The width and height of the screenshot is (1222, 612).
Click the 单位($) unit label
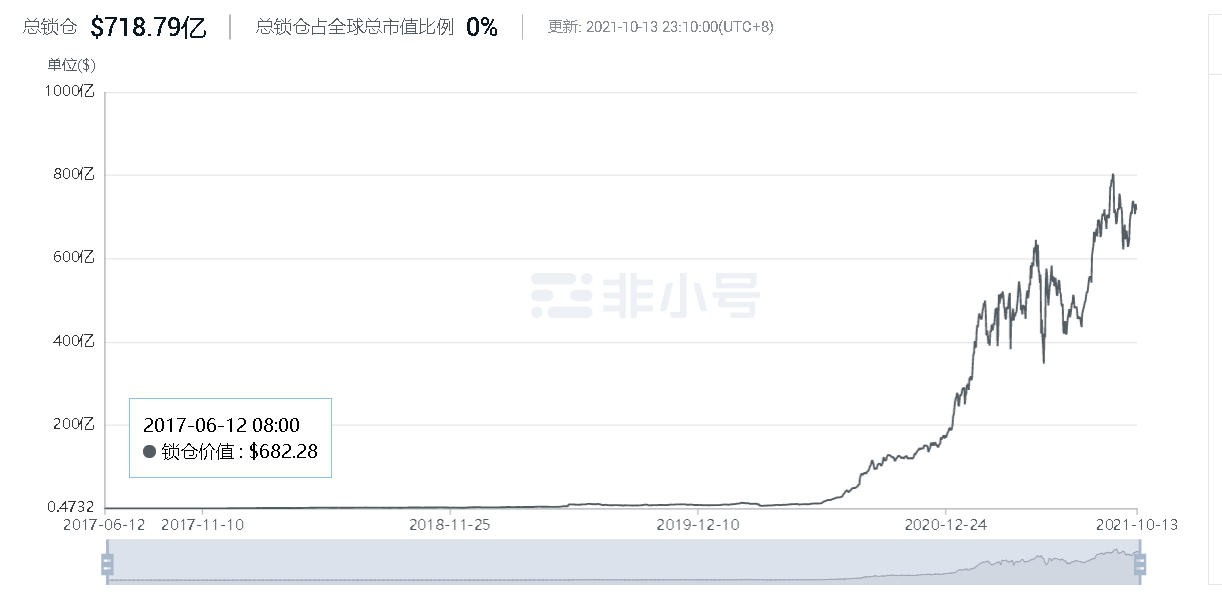pos(72,66)
